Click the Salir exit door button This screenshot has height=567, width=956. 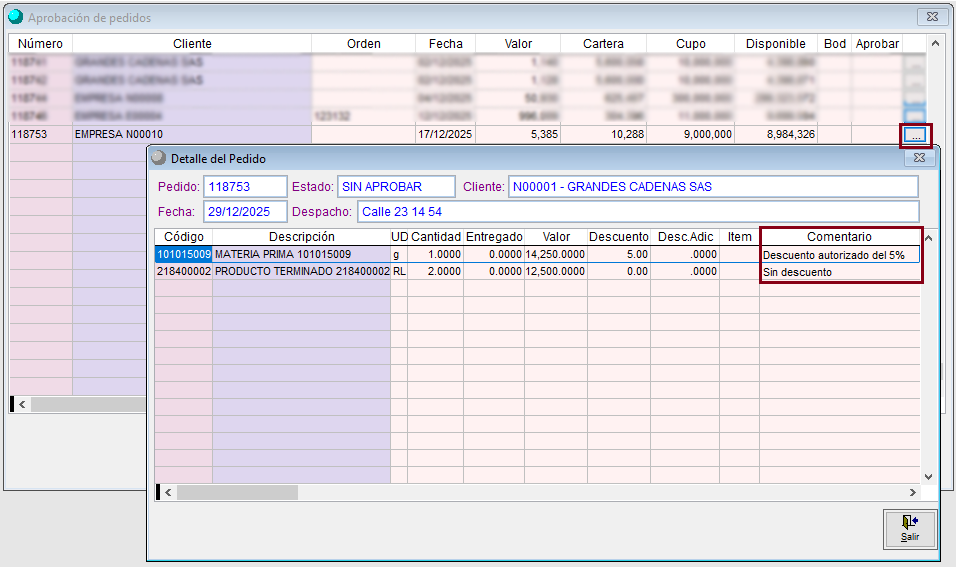click(x=909, y=528)
